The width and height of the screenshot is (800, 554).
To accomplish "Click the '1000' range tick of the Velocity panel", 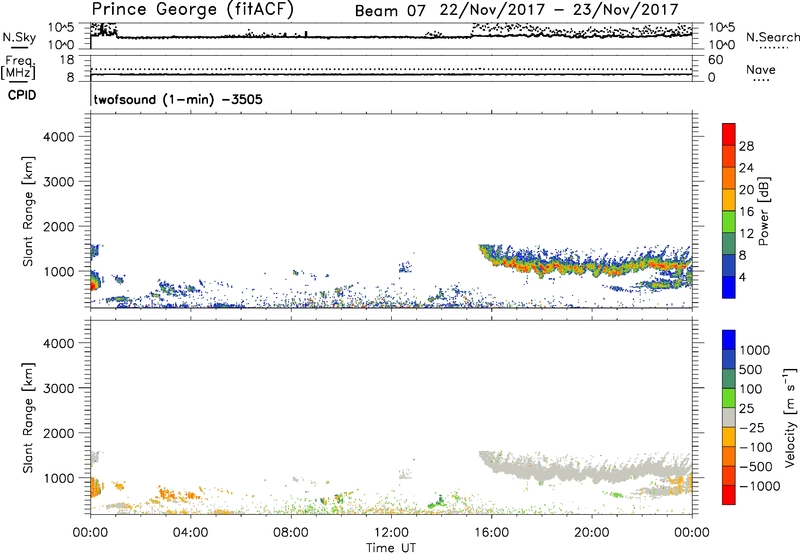I will [59, 478].
